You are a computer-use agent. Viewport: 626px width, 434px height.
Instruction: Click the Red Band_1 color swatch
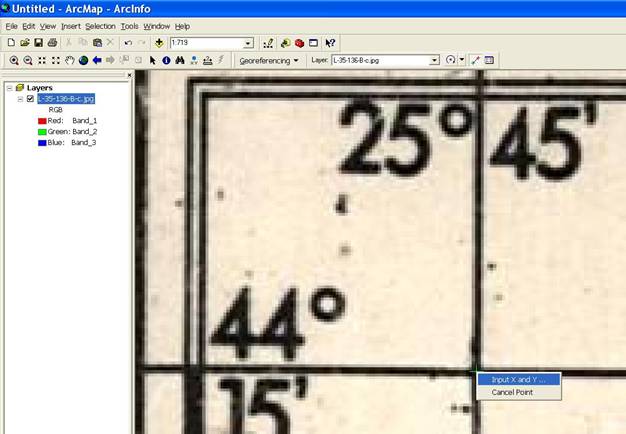[42, 120]
